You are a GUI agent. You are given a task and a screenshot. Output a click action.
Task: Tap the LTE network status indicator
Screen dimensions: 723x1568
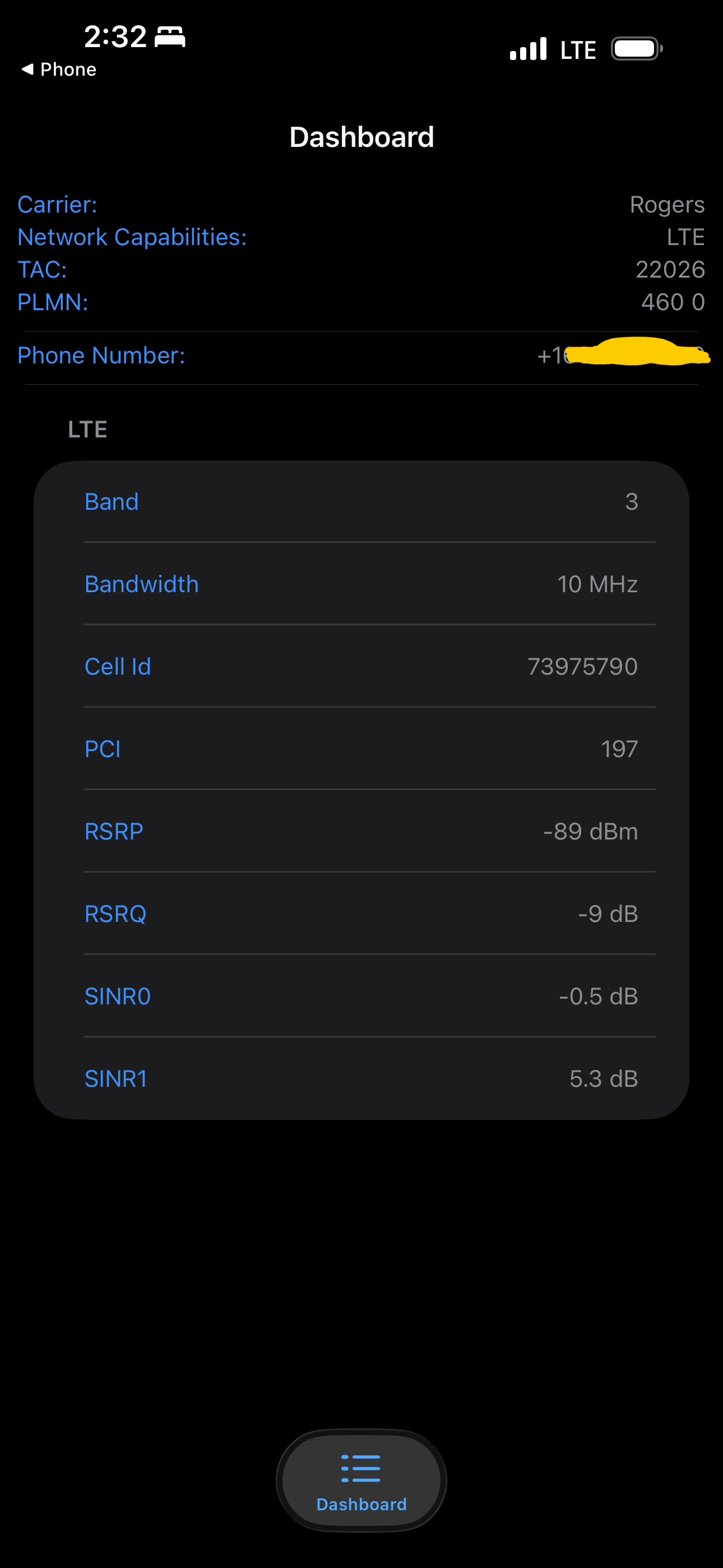coord(577,50)
